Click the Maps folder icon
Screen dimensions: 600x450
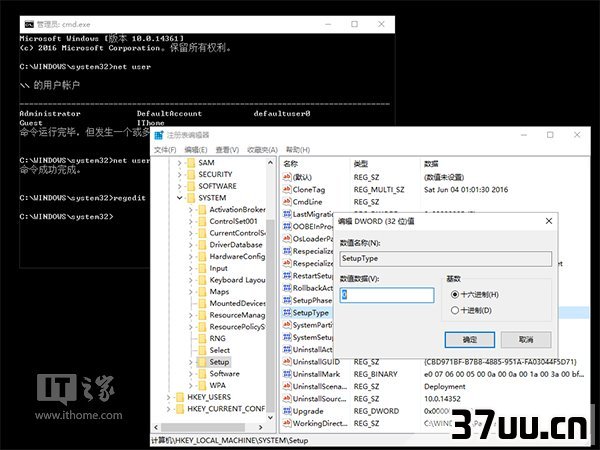[x=202, y=292]
